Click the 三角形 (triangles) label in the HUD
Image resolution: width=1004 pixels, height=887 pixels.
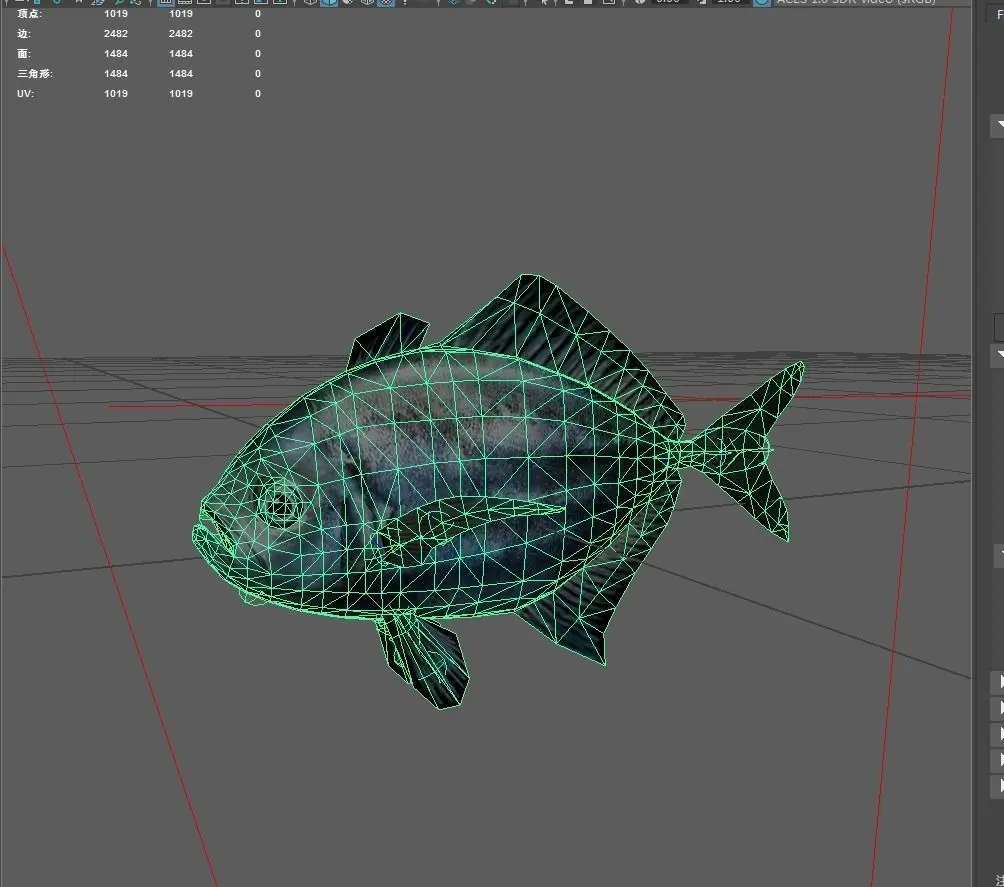pos(35,73)
